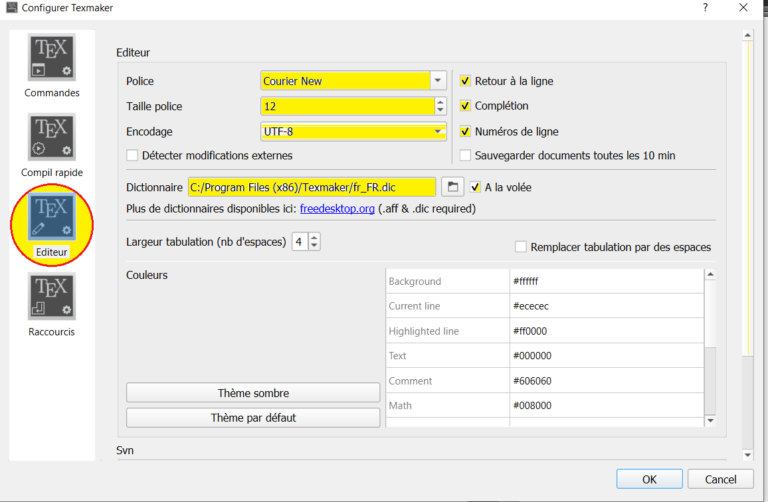Select the Math color value #008000

606,406
